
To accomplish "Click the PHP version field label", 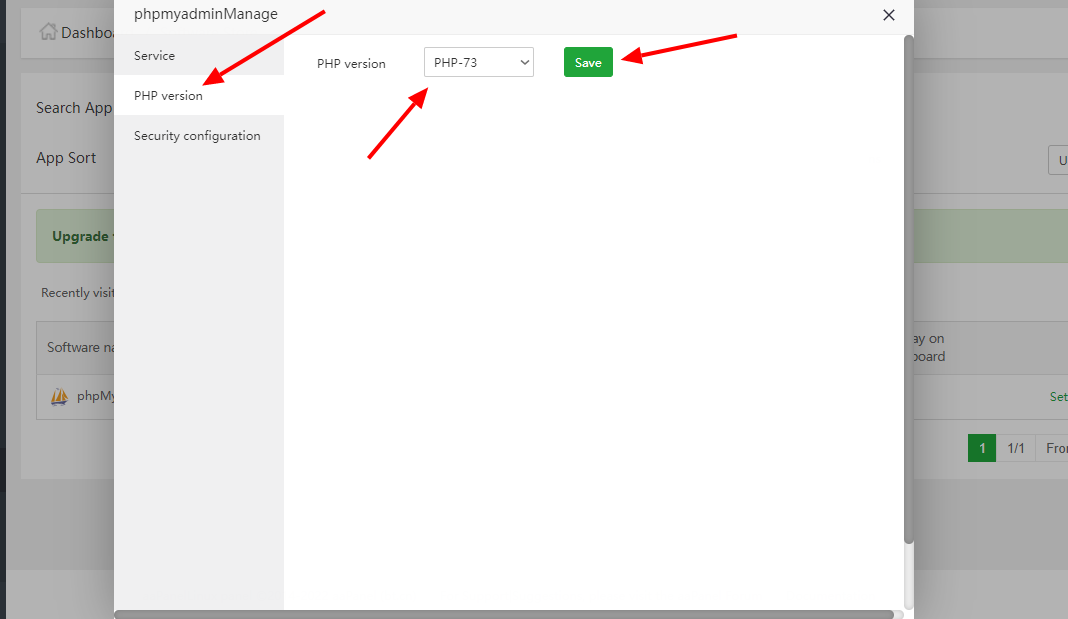I will 351,63.
